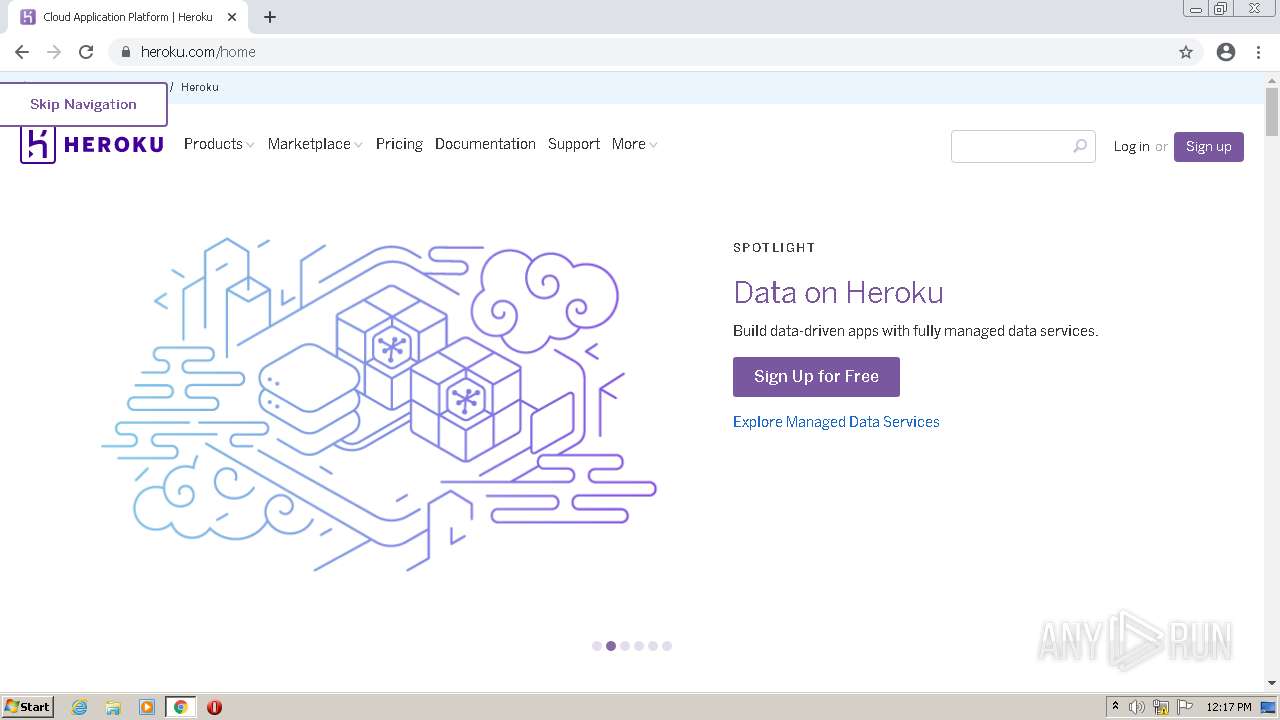This screenshot has width=1280, height=720.
Task: Click the Heroku logo icon
Action: click(x=38, y=145)
